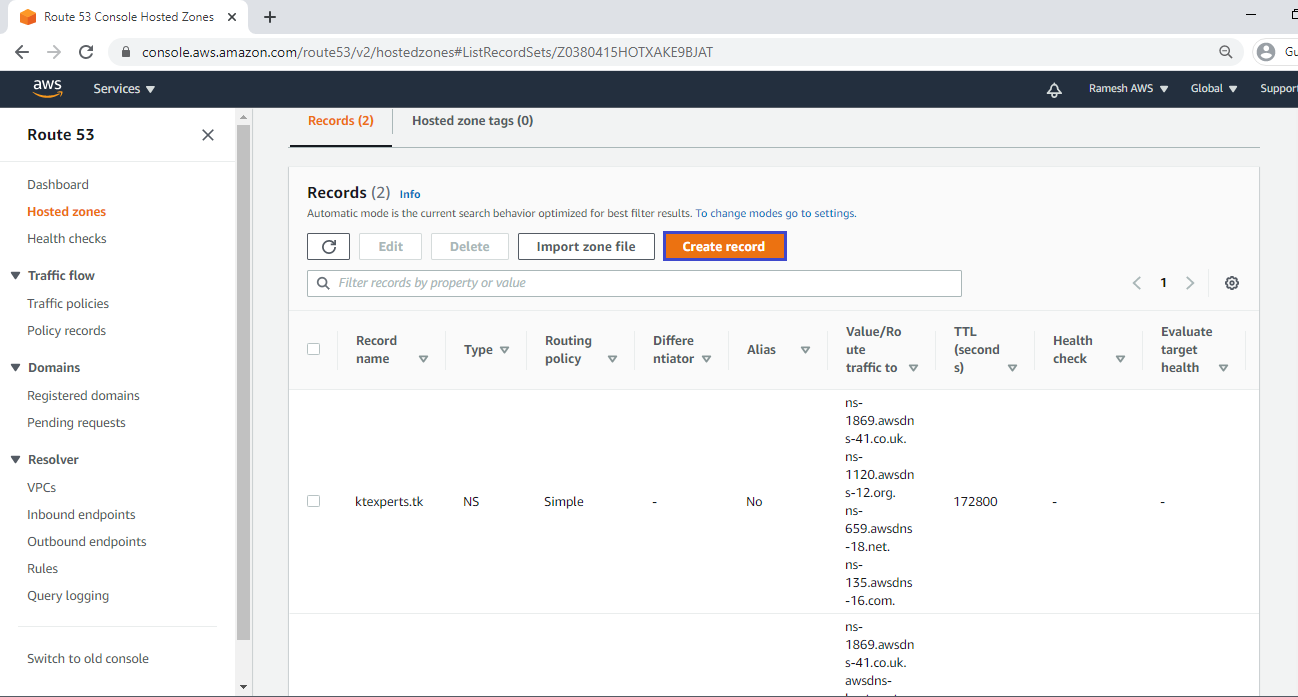Open a new browser tab
1298x697 pixels.
pyautogui.click(x=270, y=17)
